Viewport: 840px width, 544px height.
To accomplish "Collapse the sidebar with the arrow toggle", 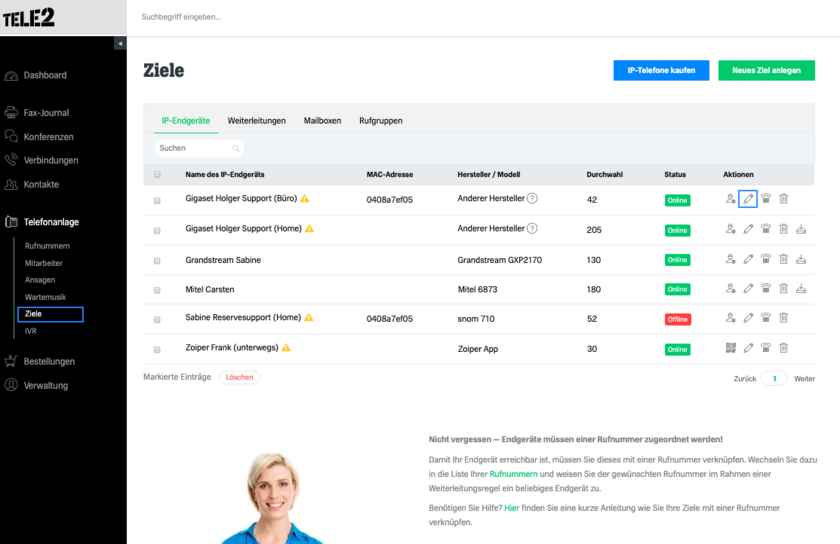I will point(120,43).
